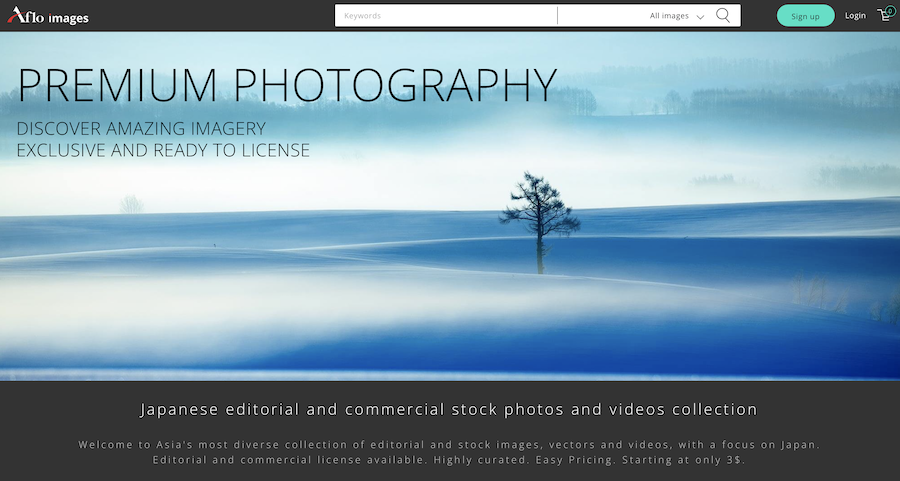Click the DISCOVER AMAZING IMAGERY text
Screen dimensions: 900x481
pyautogui.click(x=141, y=128)
